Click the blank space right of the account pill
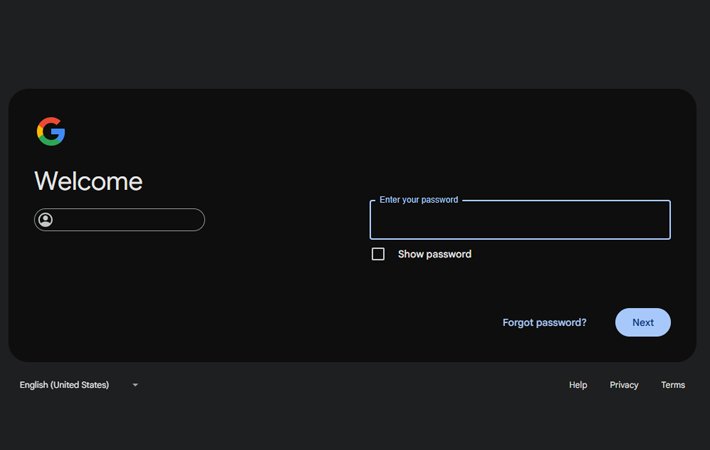 pyautogui.click(x=280, y=220)
